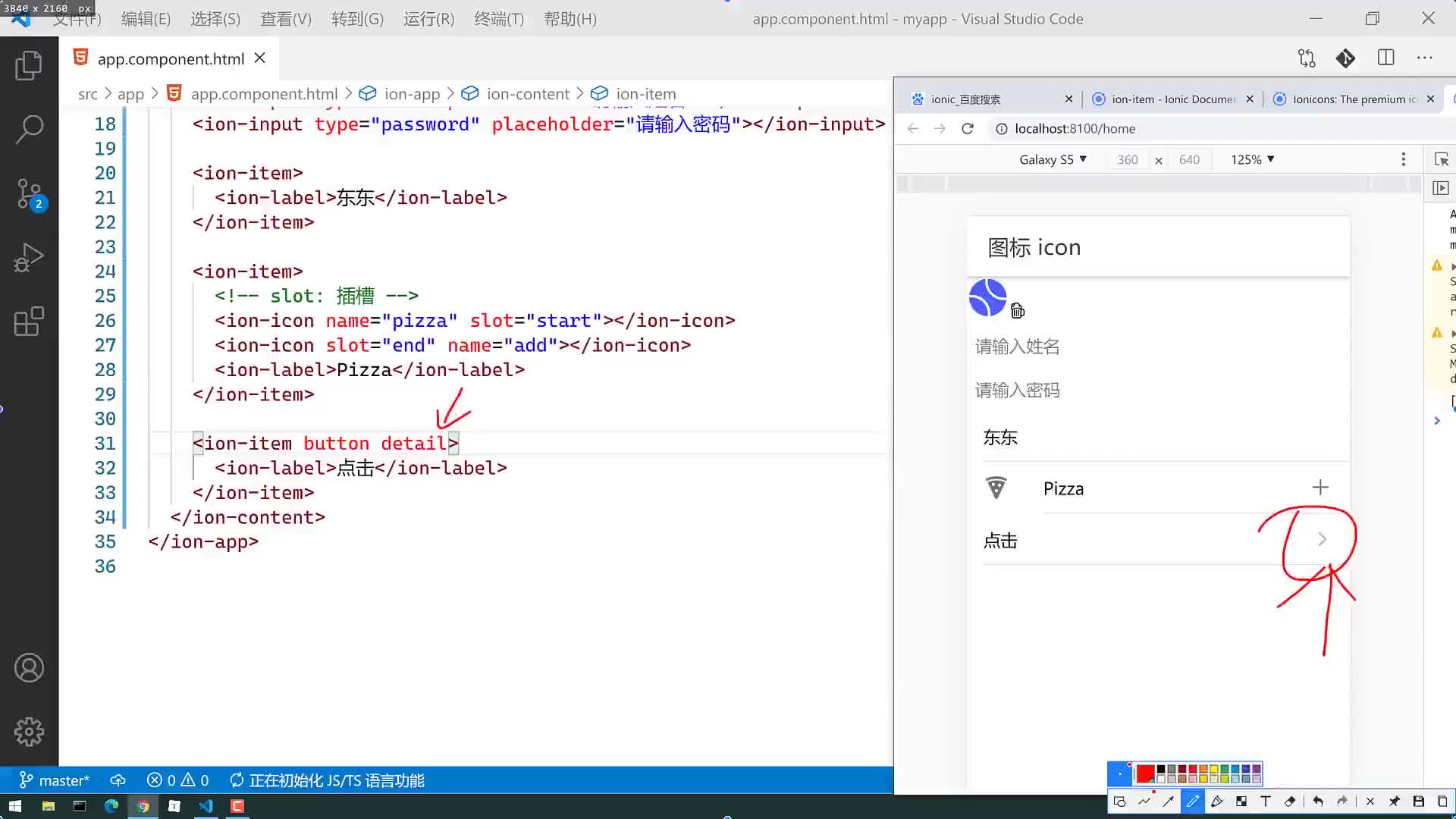Click the Split Editor icon in top toolbar

(1386, 57)
